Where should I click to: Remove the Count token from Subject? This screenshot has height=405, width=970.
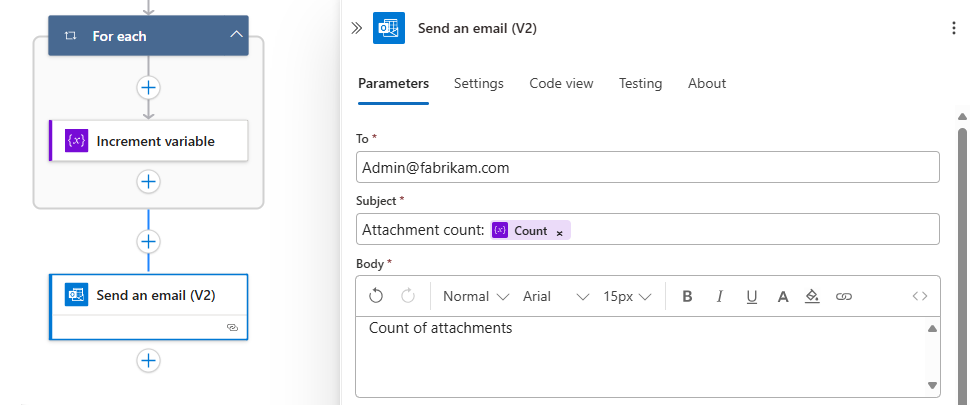coord(560,232)
